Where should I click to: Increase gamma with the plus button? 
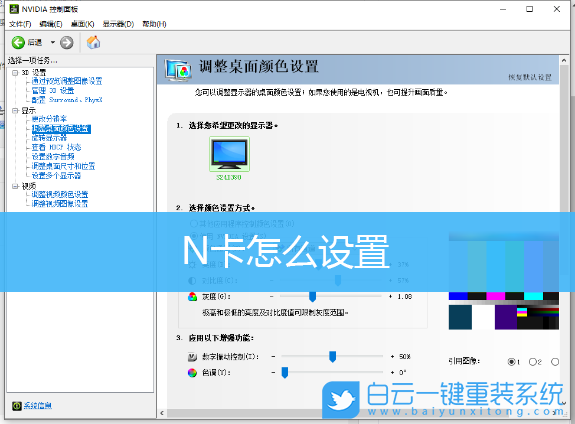391,296
